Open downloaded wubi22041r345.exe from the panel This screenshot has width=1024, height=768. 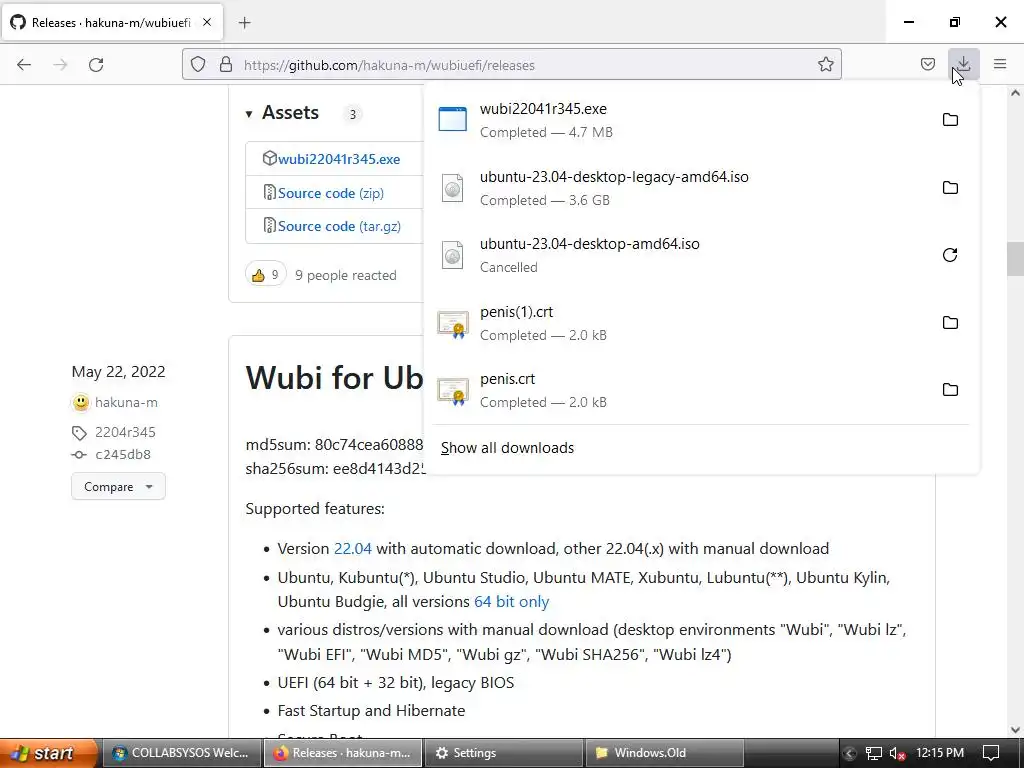[x=679, y=120]
